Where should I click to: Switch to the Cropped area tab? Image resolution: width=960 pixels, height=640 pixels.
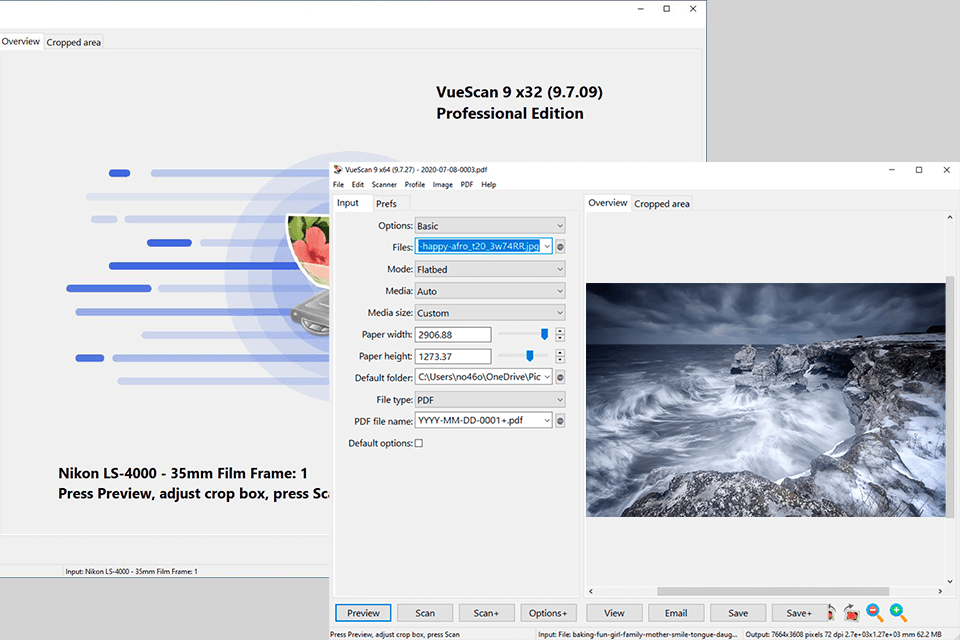coord(661,203)
